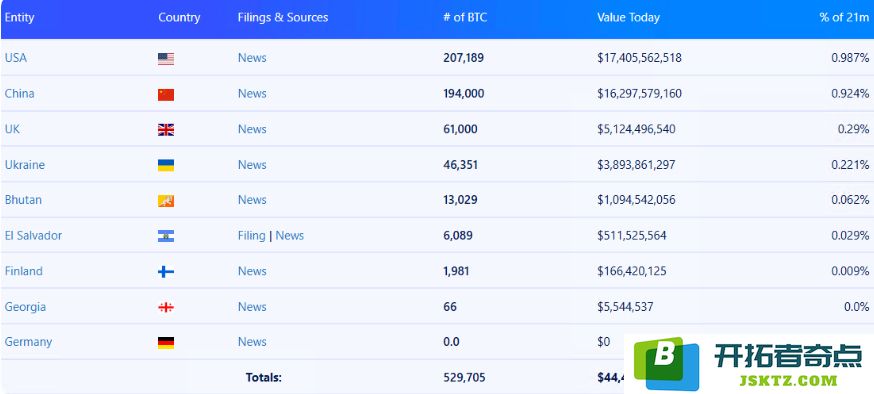Open the News link for Germany
Screen dimensions: 874x394
[x=252, y=342]
